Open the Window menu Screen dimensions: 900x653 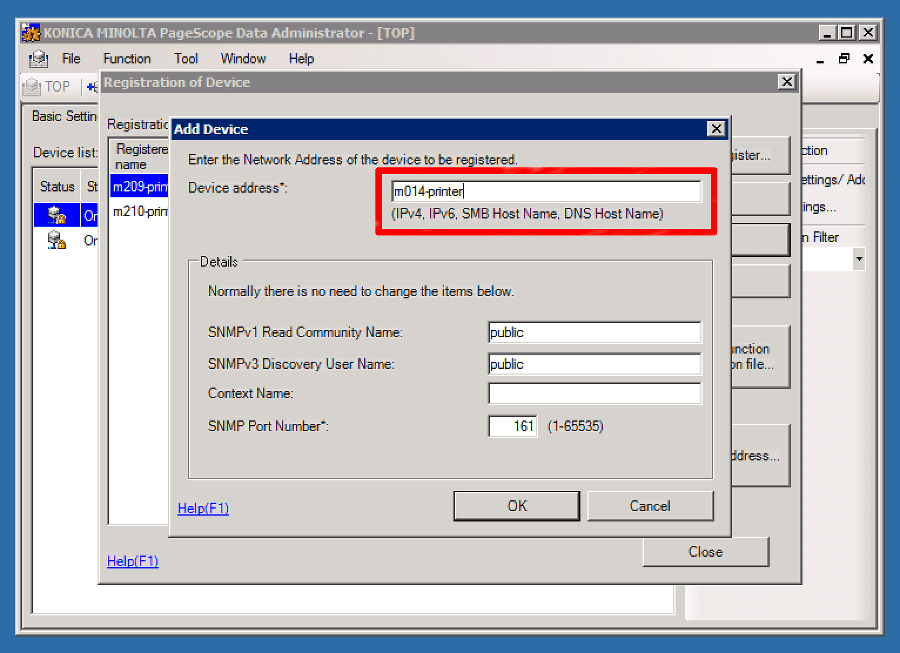click(243, 59)
